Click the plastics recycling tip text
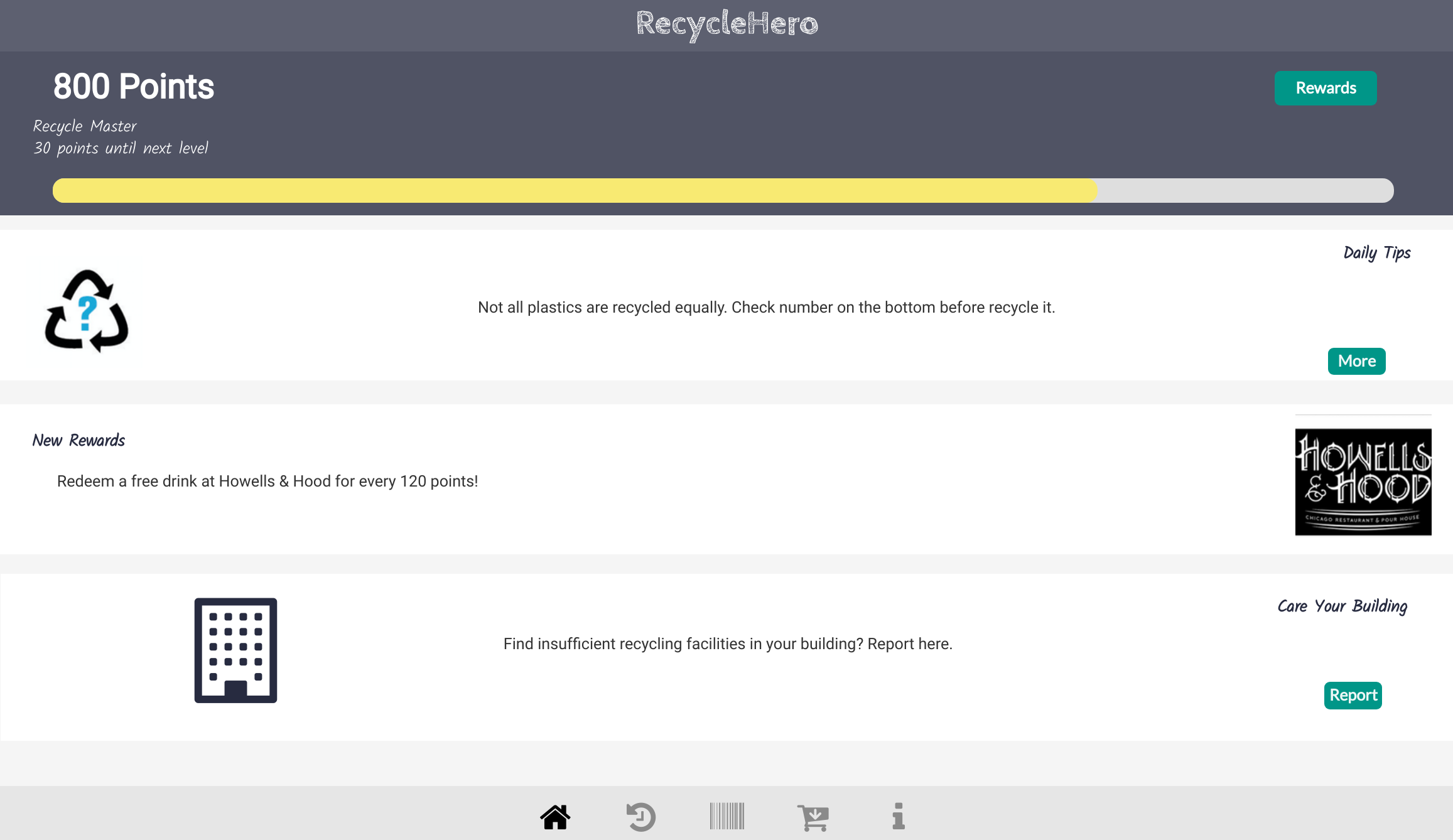 coord(766,308)
